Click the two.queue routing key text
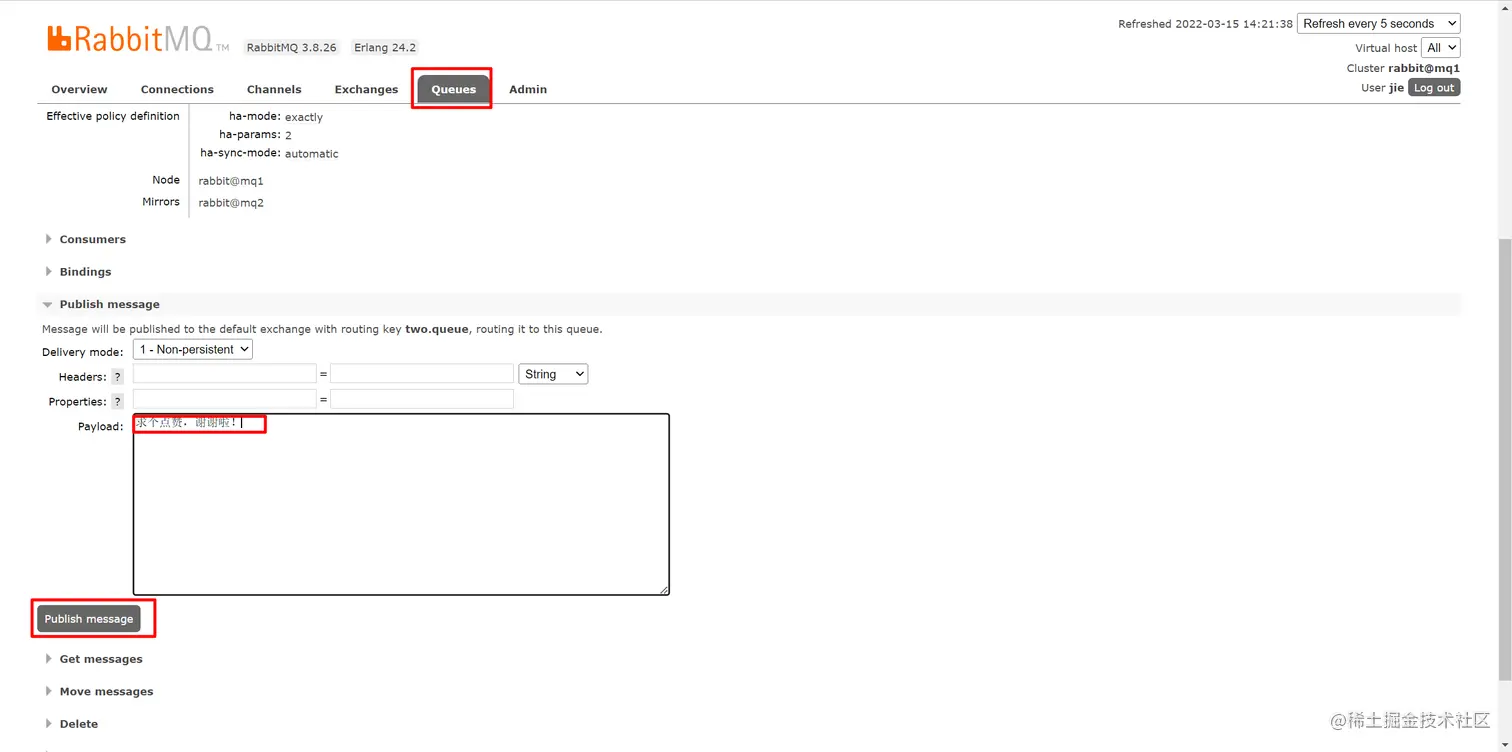Viewport: 1512px width, 752px height. coord(436,329)
